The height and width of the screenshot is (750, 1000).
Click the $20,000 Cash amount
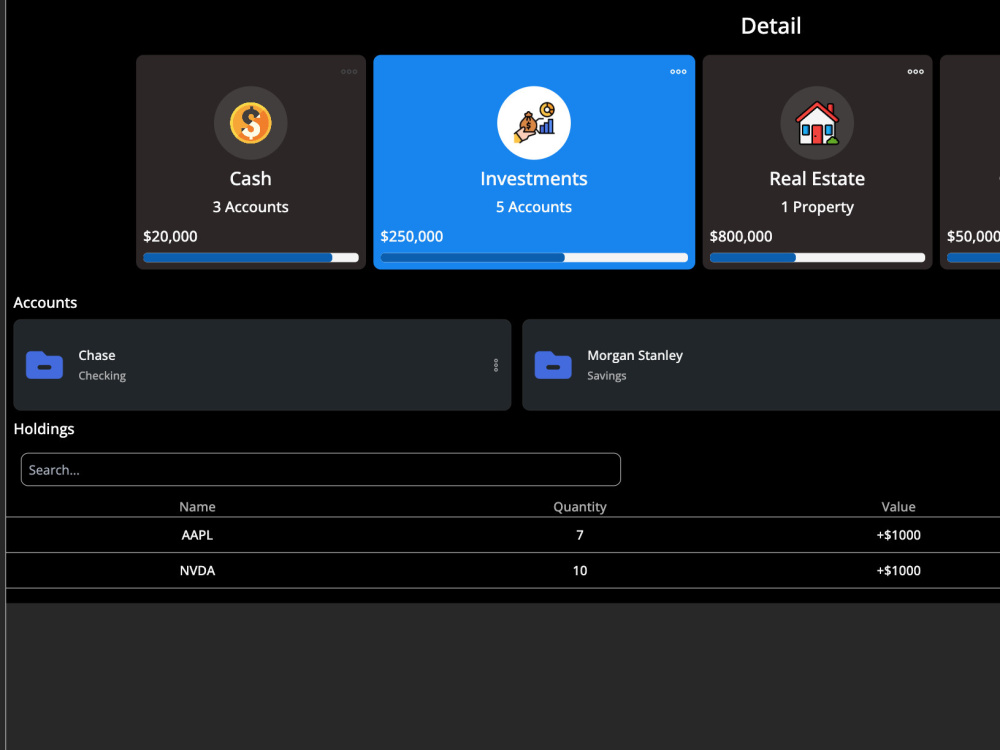coord(170,237)
